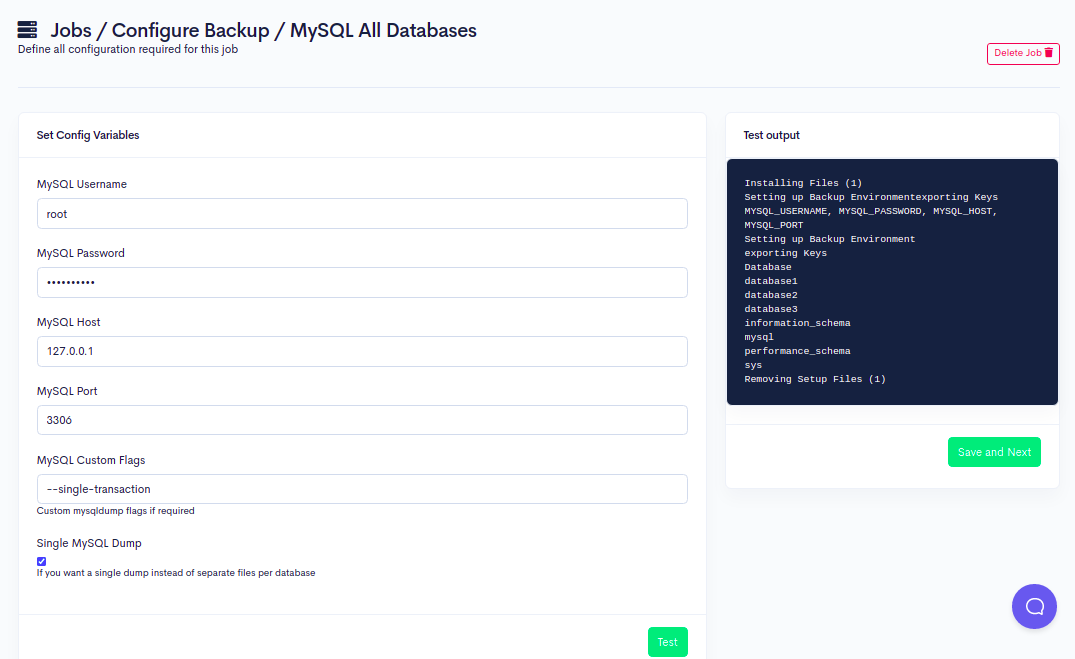
Task: Click 'performance_schema' output line
Action: click(x=797, y=351)
